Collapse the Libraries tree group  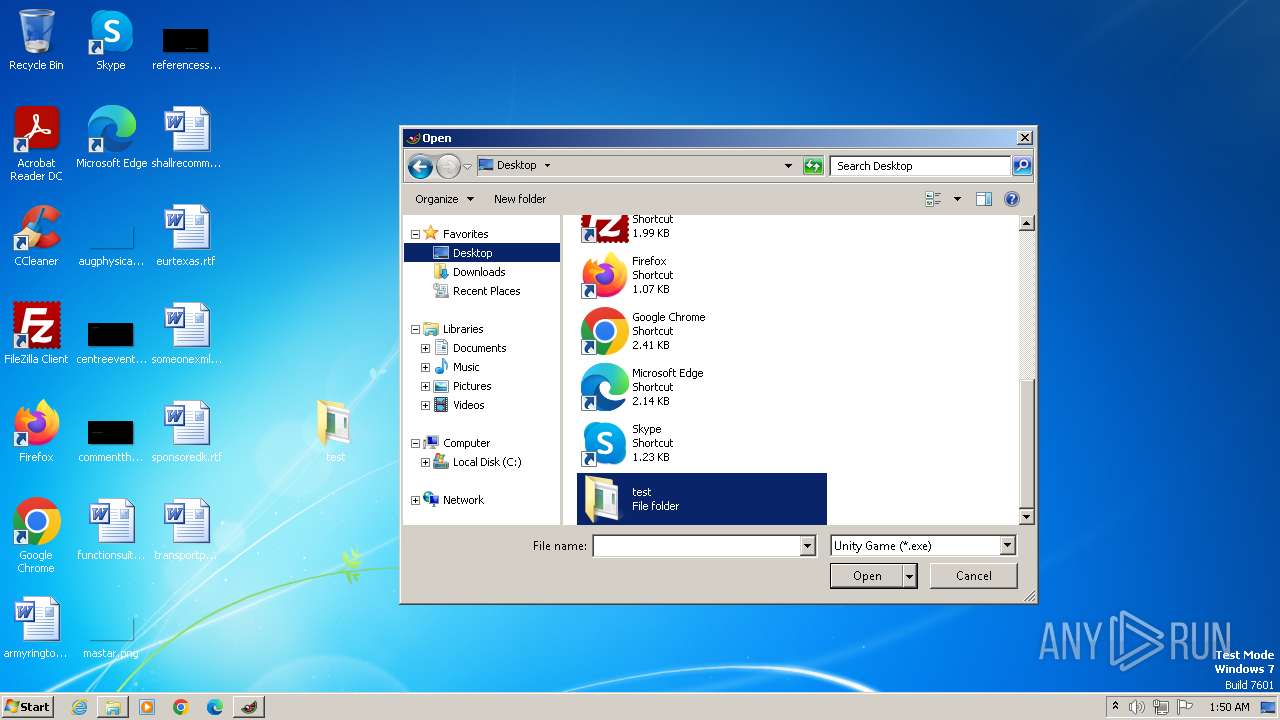[x=416, y=329]
